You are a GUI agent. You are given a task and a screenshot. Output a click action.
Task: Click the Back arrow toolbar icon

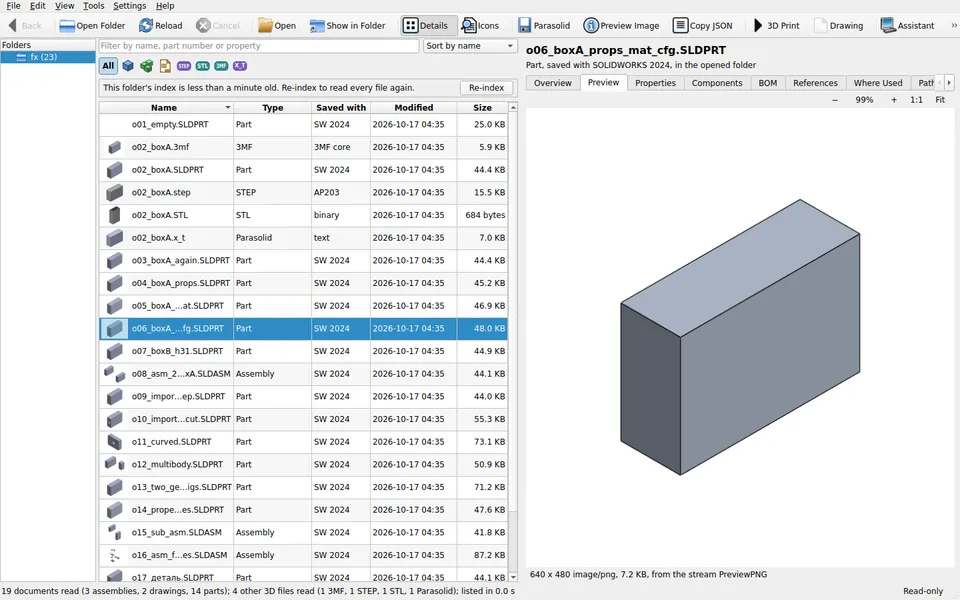coord(12,25)
